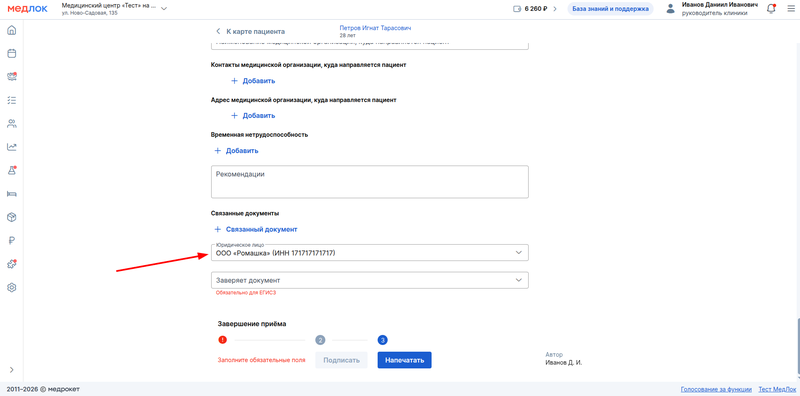Click step 3 indicator in Завершение приёма
The height and width of the screenshot is (396, 800).
(383, 340)
